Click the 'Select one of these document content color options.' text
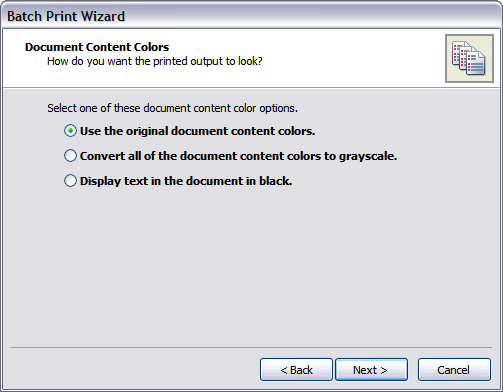The height and width of the screenshot is (392, 503). [172, 108]
